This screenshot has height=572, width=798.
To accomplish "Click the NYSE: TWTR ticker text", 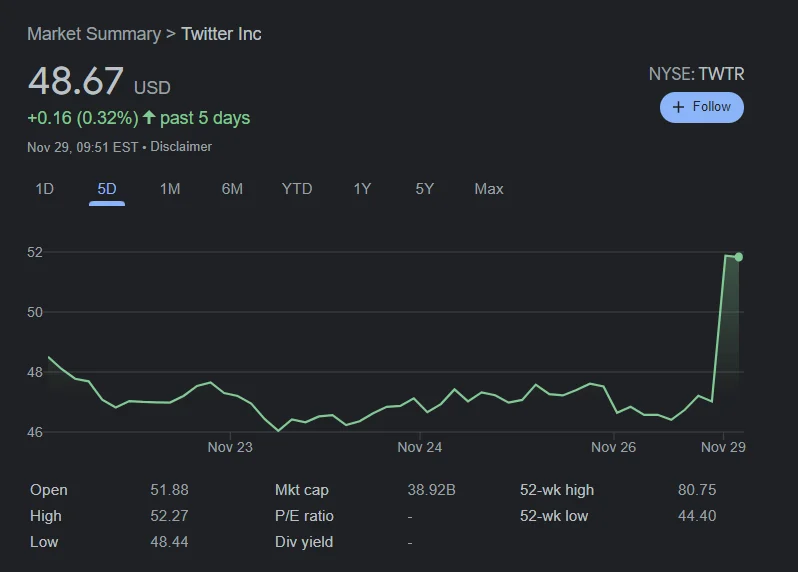I will tap(696, 74).
